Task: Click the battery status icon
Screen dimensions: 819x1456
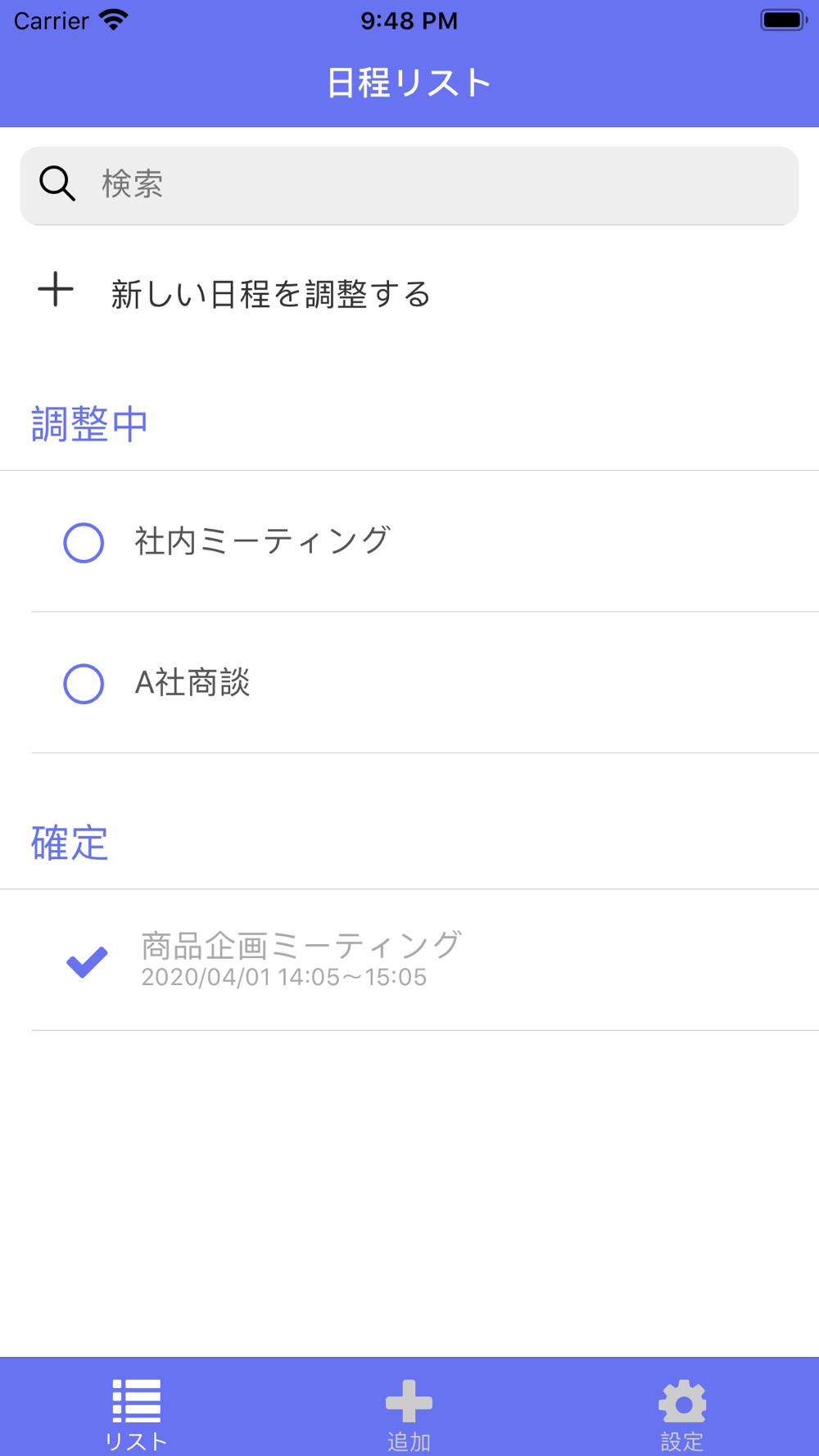Action: coord(784,20)
